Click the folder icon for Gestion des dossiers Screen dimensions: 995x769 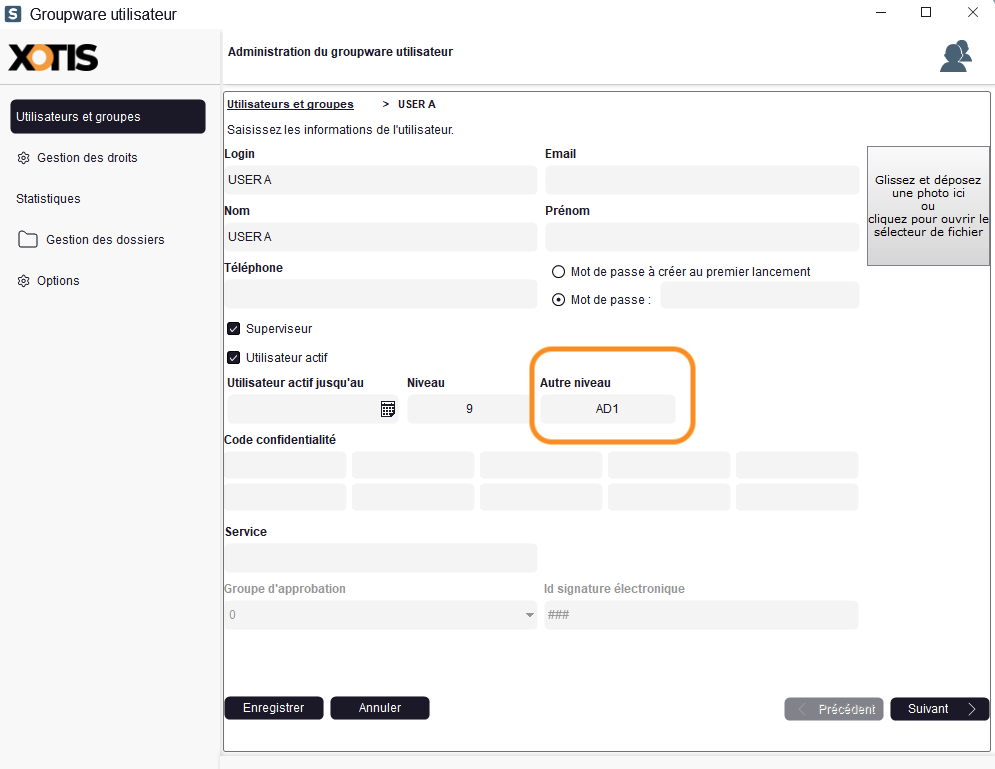tap(28, 240)
